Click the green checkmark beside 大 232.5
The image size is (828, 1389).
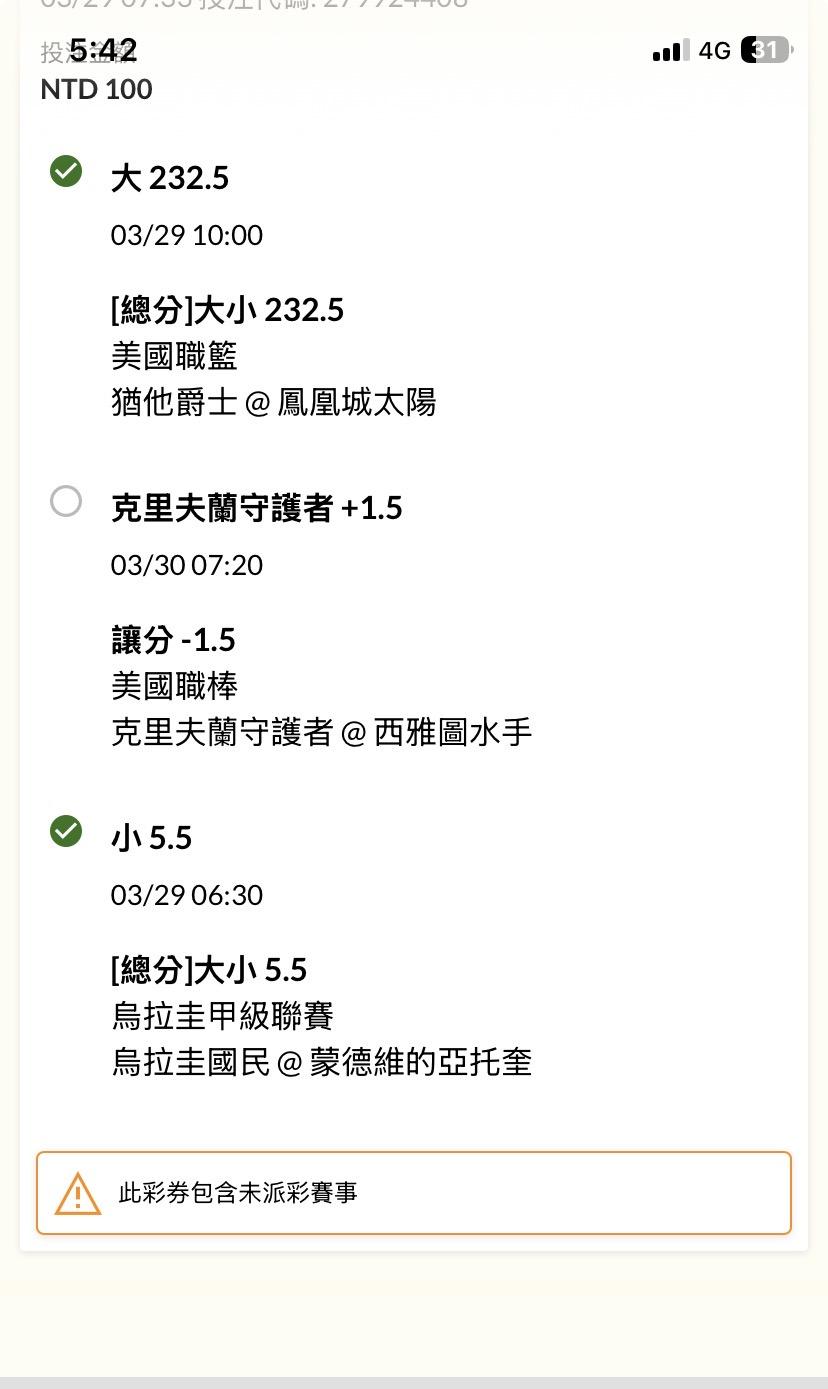[66, 172]
